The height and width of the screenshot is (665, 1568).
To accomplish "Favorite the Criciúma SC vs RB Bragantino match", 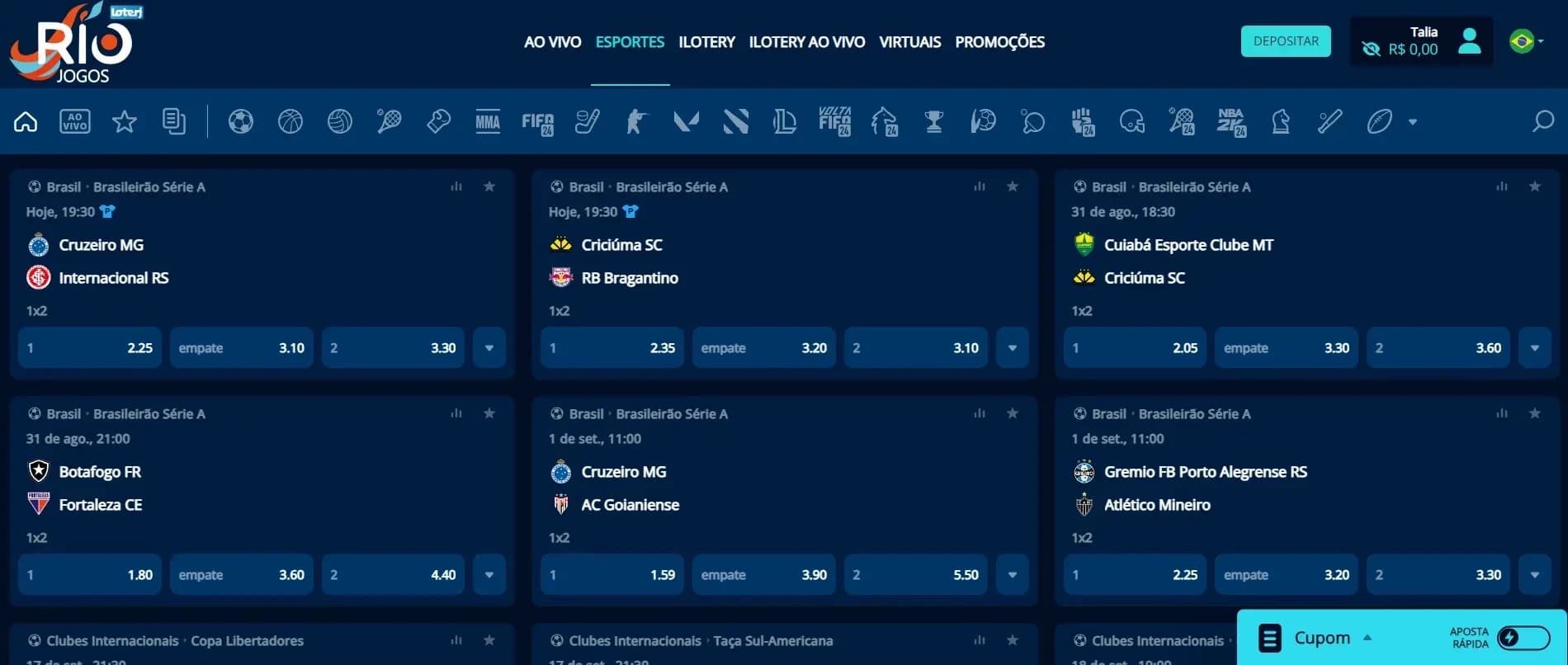I will 1013,186.
